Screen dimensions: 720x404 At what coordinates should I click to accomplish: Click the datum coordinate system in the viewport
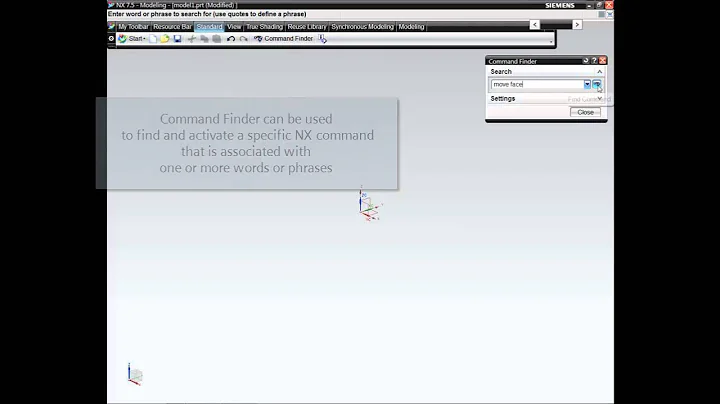coord(370,205)
